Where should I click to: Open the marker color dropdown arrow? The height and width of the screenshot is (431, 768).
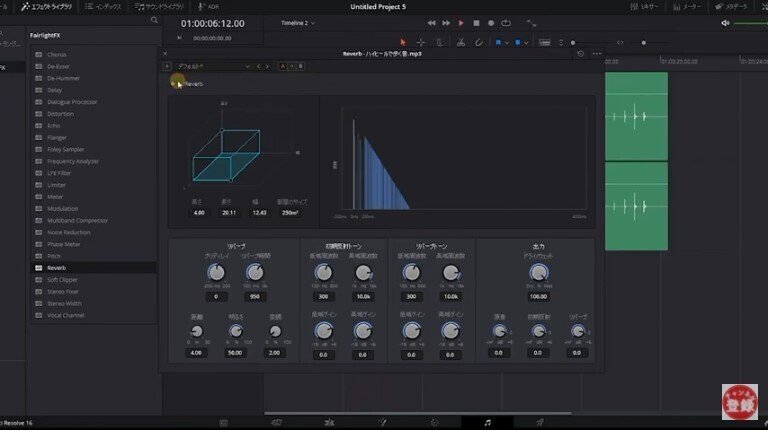(526, 43)
